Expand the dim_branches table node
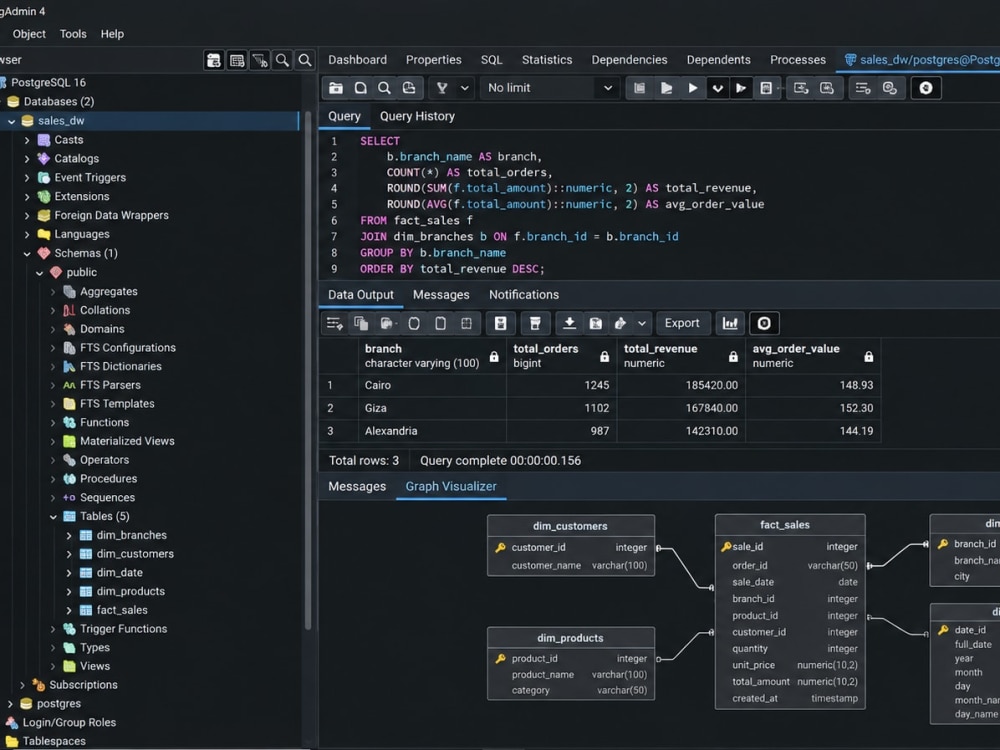This screenshot has width=1000, height=750. pos(69,536)
